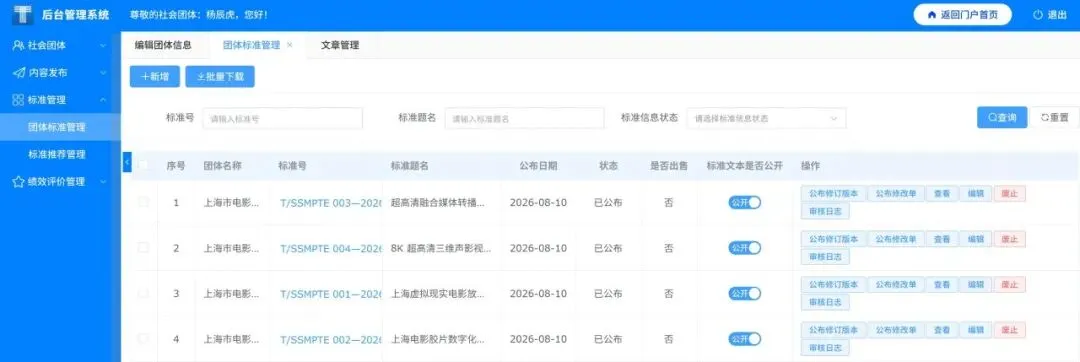Open the T/SSMPTE 001 standard number link
This screenshot has height=362, width=1080.
point(331,294)
